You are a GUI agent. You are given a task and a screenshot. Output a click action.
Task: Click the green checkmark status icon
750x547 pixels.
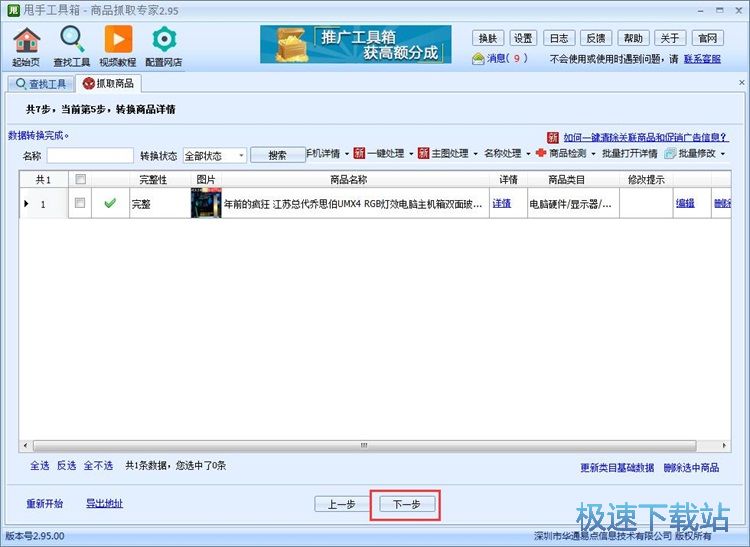pyautogui.click(x=110, y=203)
